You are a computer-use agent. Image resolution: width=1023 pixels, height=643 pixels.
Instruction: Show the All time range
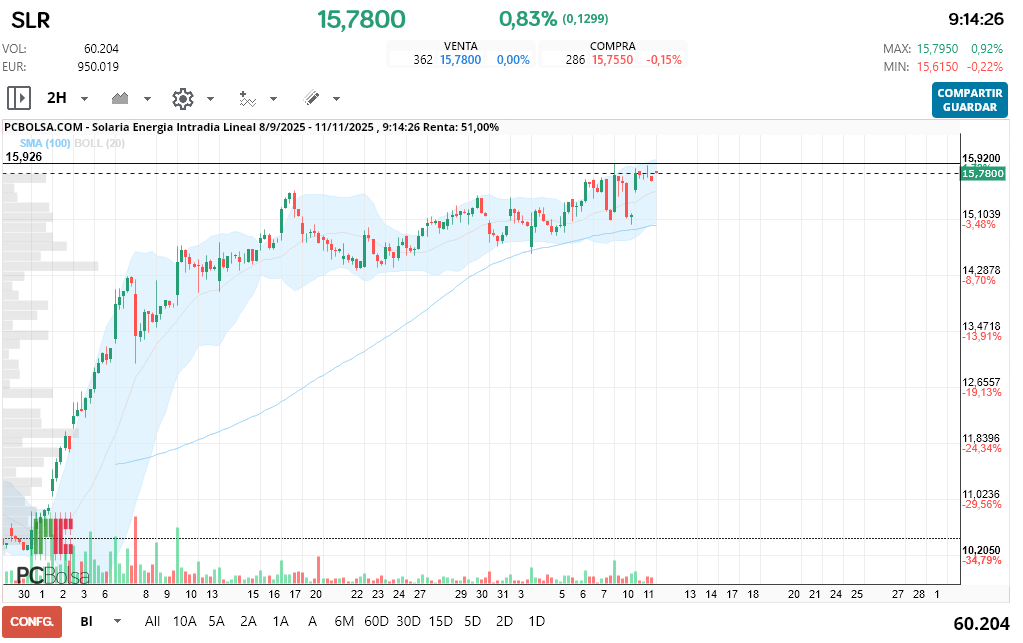152,621
